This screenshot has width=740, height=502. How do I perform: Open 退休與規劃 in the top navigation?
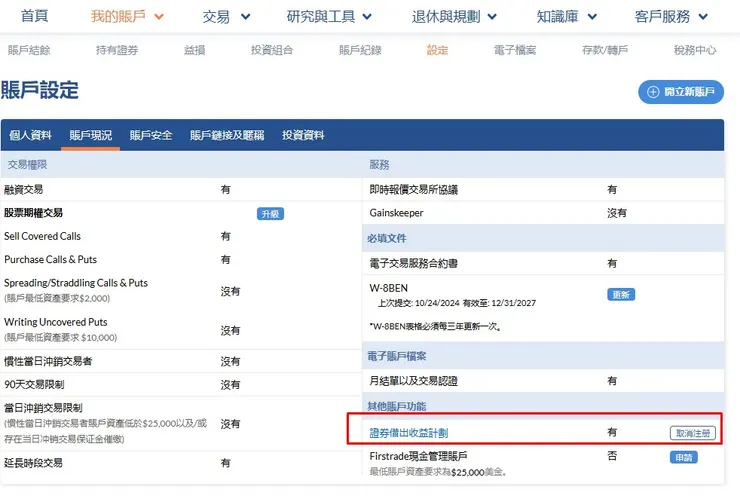click(x=446, y=17)
